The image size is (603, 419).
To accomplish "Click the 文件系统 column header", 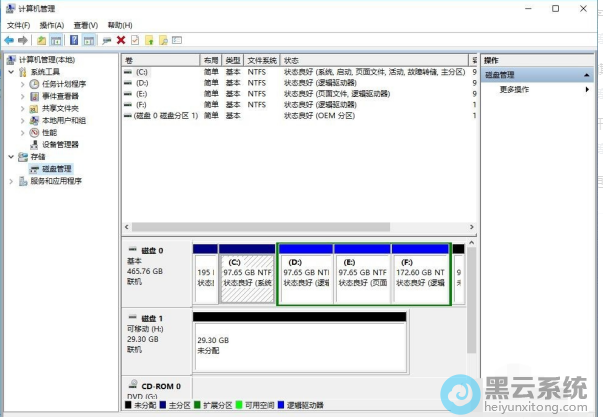I will pos(262,60).
